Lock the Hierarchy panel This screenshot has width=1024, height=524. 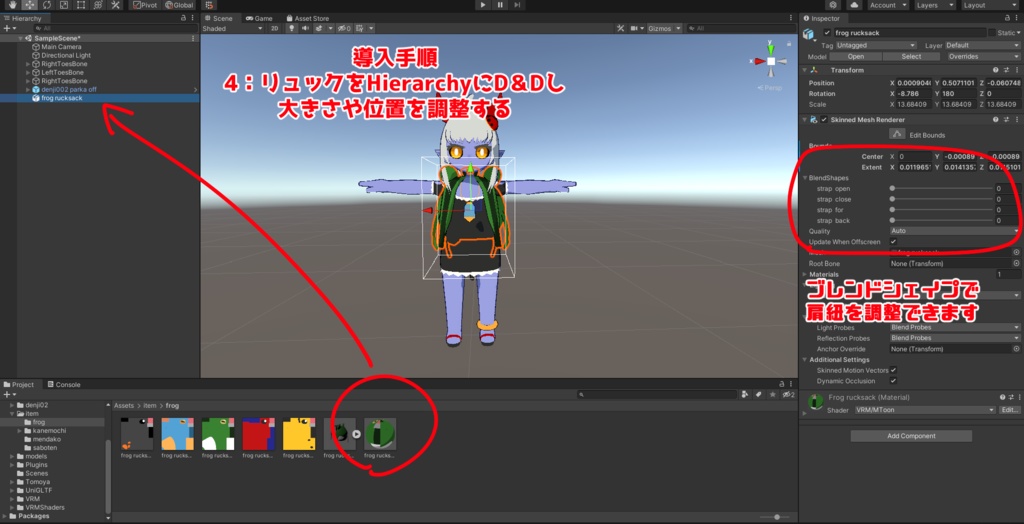[x=183, y=18]
